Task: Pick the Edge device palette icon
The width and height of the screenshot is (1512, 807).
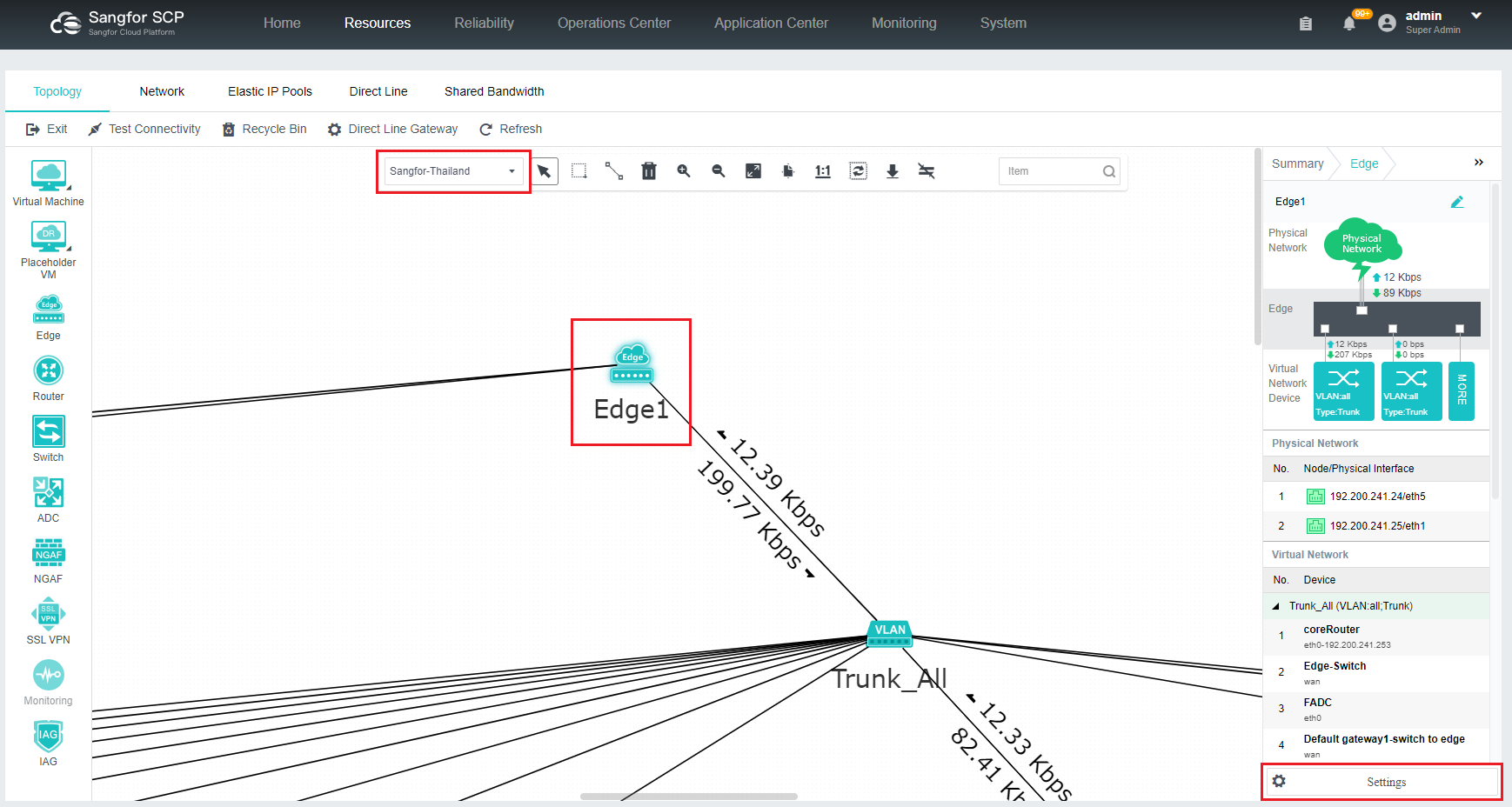Action: point(49,310)
